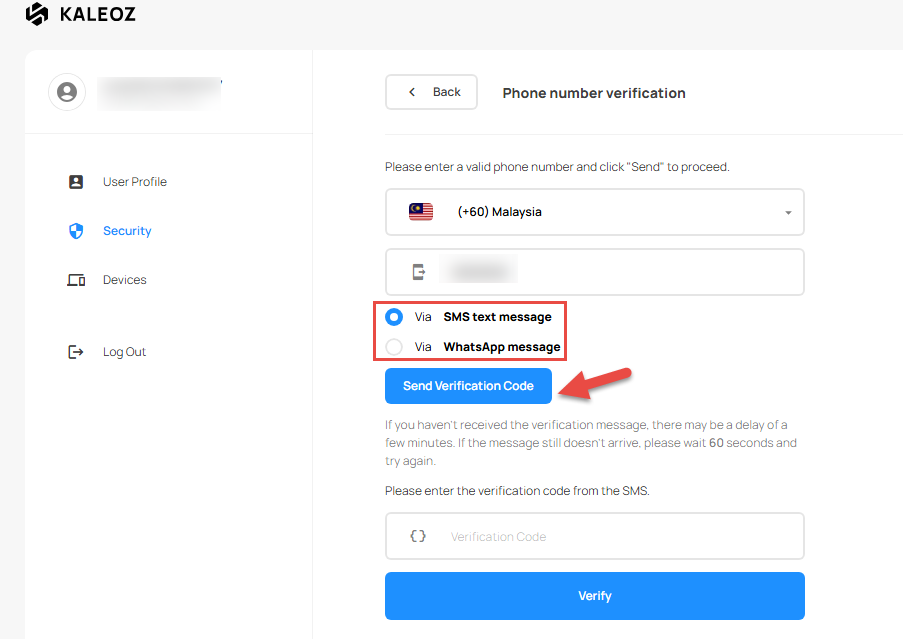
Task: Click the "Please enter a valid phone number" instruction
Action: coord(557,167)
